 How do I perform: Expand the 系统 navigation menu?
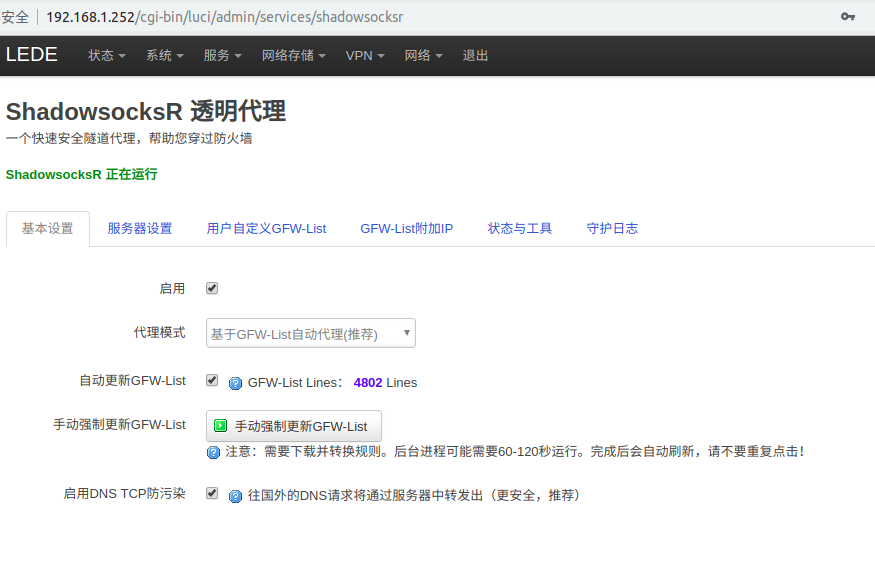[x=164, y=56]
